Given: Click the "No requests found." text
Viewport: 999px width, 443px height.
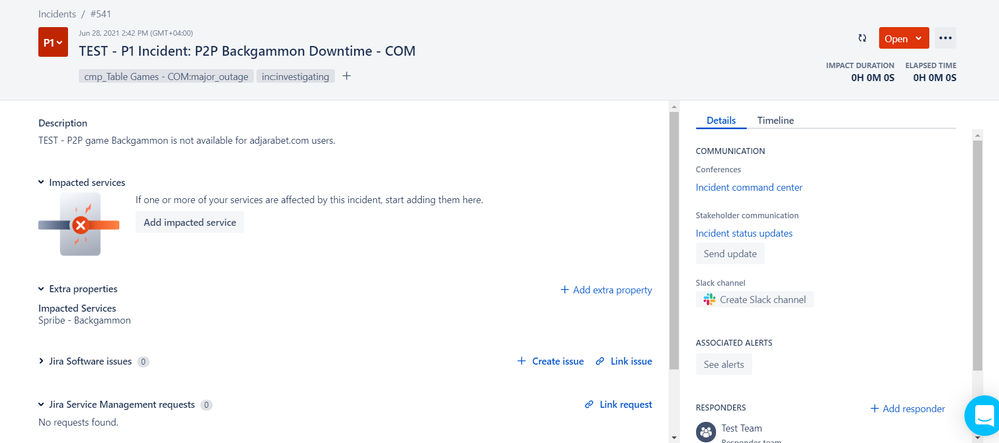Looking at the screenshot, I should 78,423.
